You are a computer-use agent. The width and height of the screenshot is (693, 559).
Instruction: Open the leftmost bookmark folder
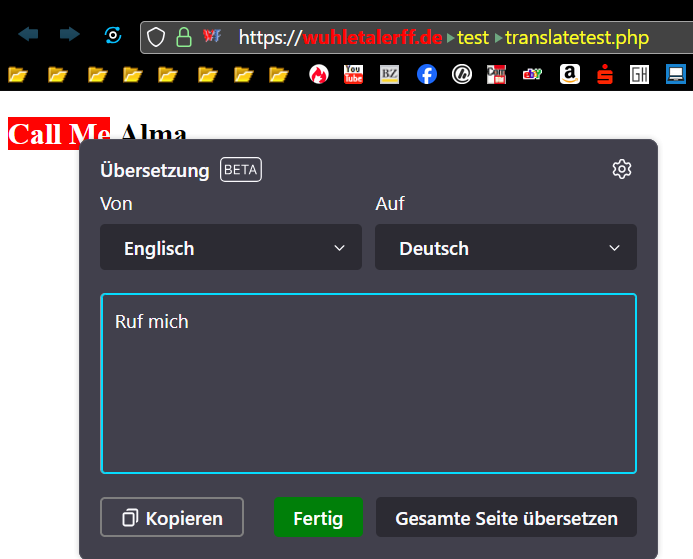(18, 75)
